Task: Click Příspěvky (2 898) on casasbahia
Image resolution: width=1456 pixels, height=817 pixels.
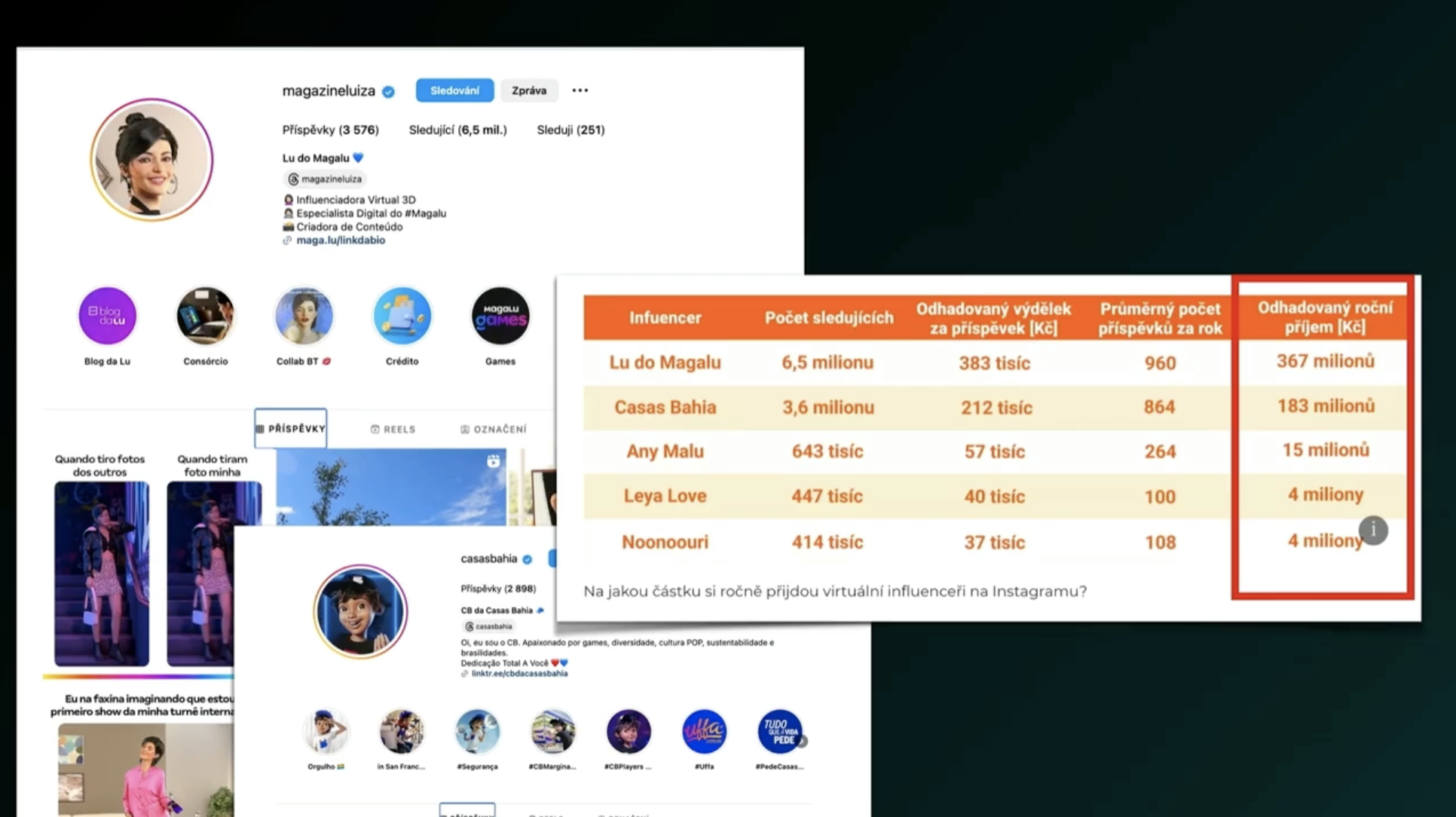Action: pos(498,589)
